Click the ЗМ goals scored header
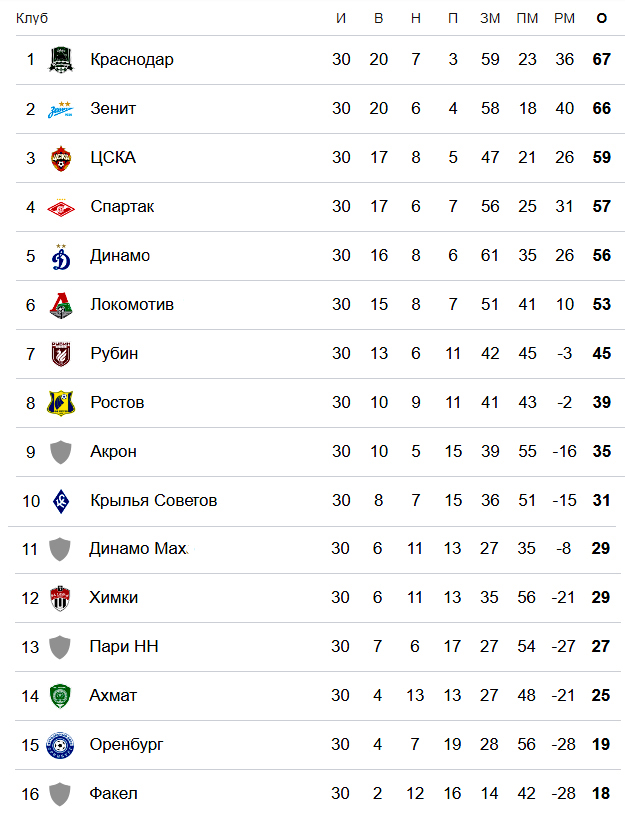This screenshot has width=625, height=819. [x=490, y=18]
